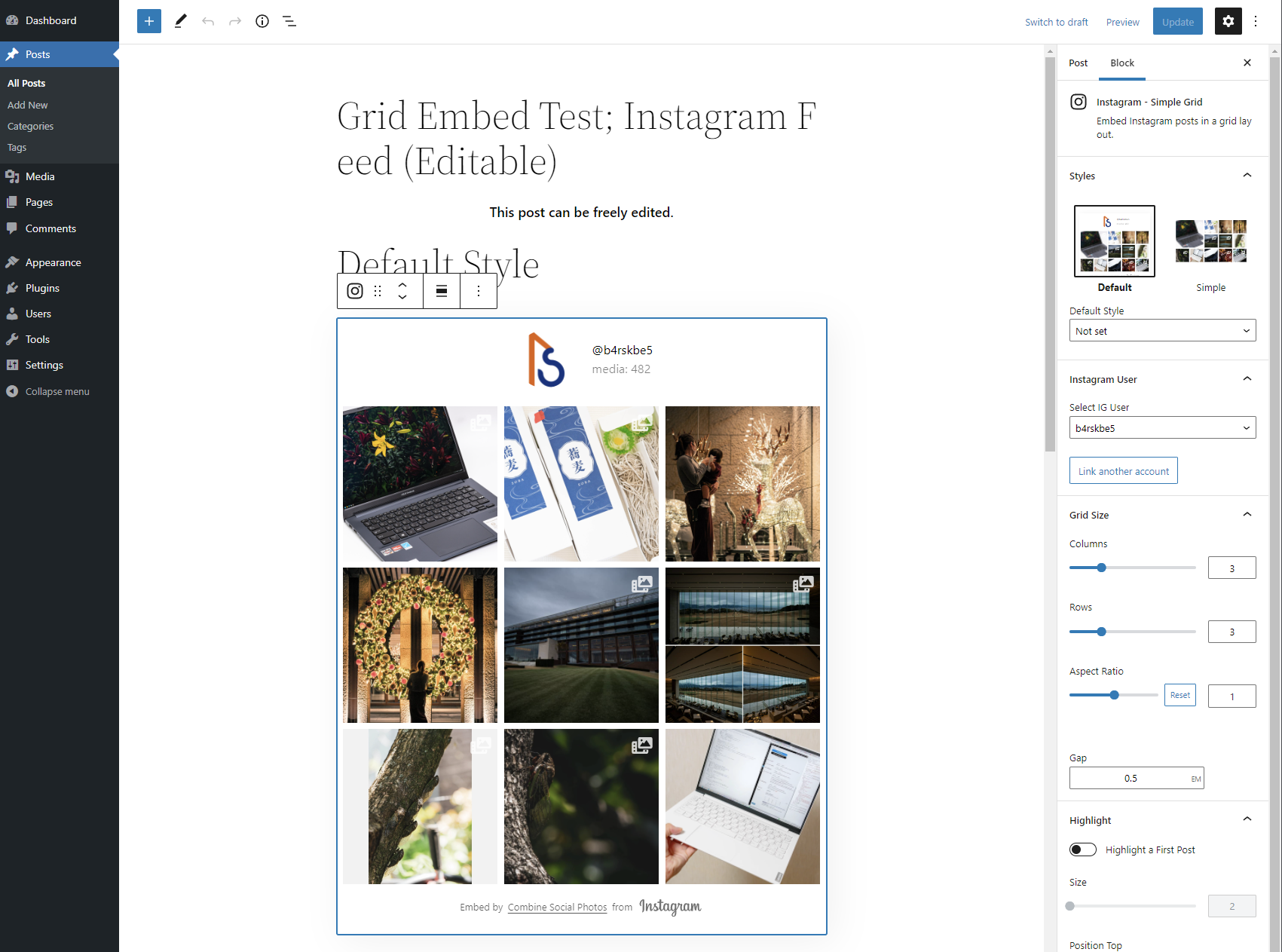Viewport: 1282px width, 952px height.
Task: Click the Instagram logo in the sidebar block card
Action: pos(1079,102)
